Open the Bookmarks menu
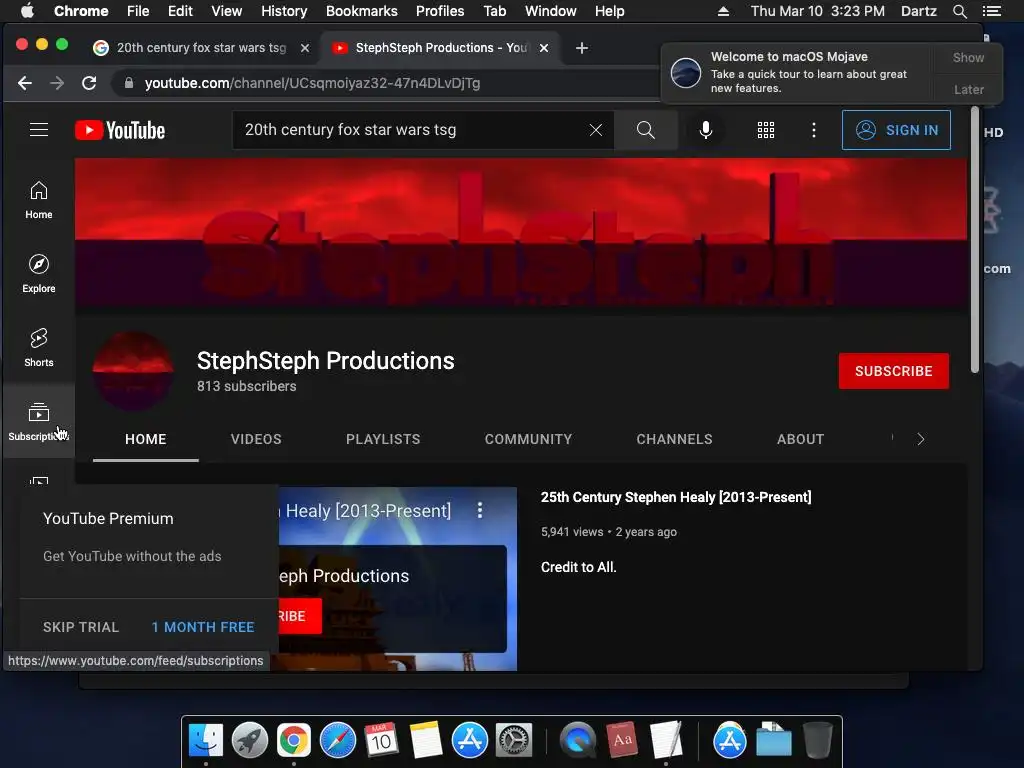 362,11
